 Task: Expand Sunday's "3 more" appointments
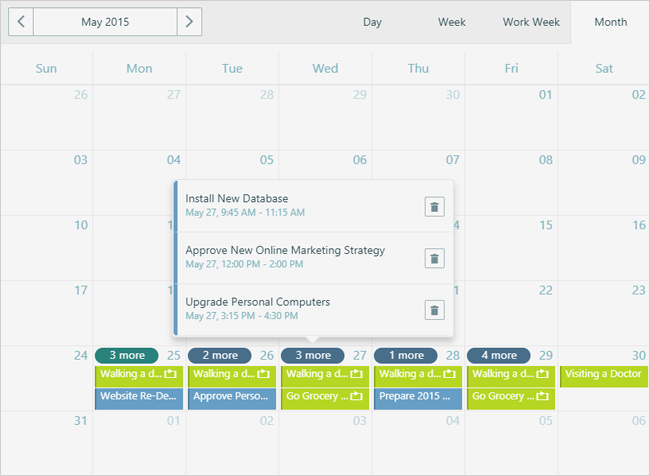tap(126, 355)
